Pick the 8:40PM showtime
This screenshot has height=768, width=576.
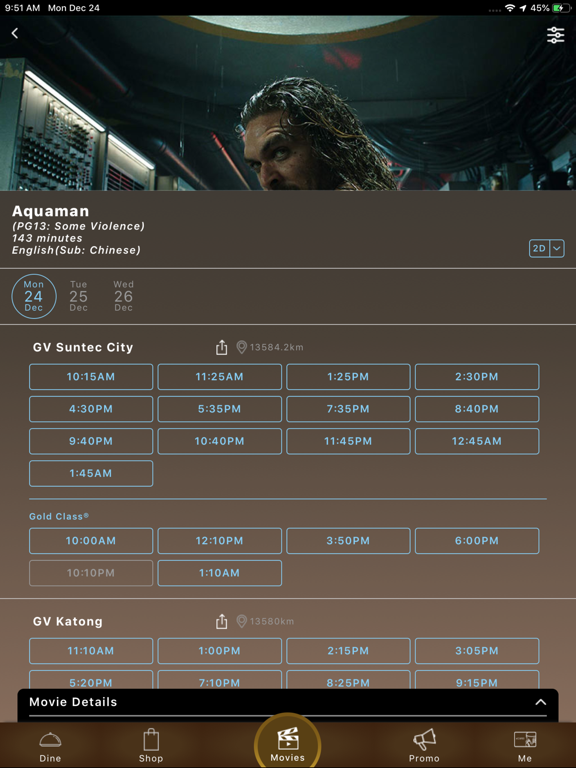point(477,409)
